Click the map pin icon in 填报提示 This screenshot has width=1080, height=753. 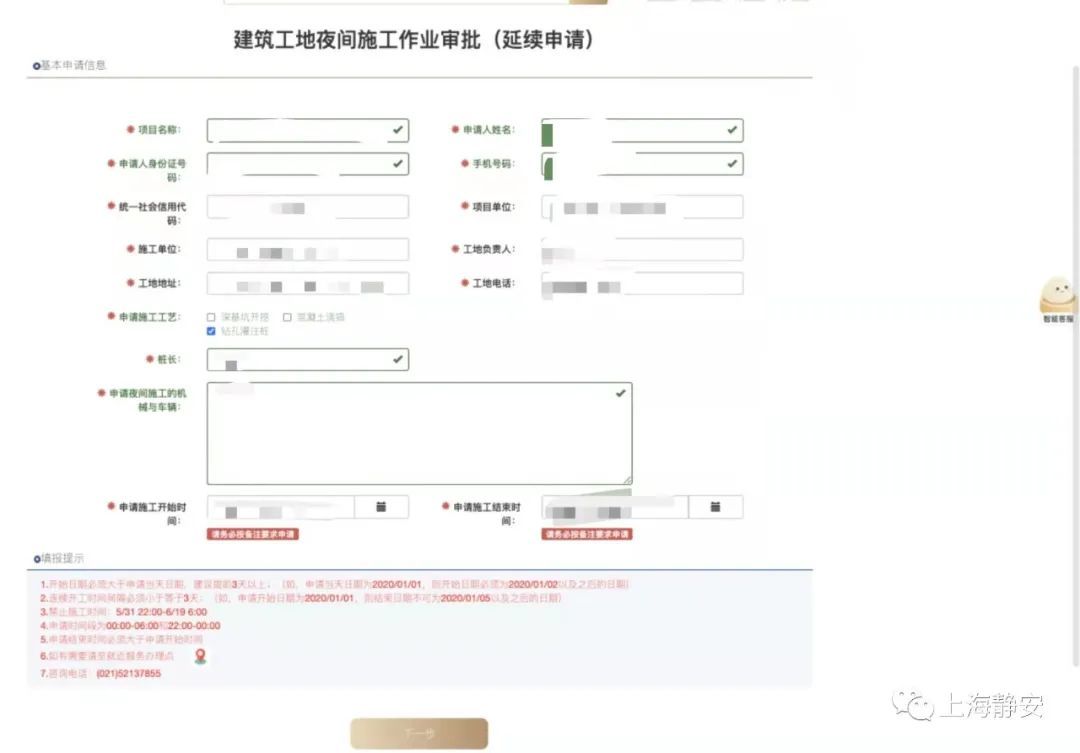click(200, 656)
